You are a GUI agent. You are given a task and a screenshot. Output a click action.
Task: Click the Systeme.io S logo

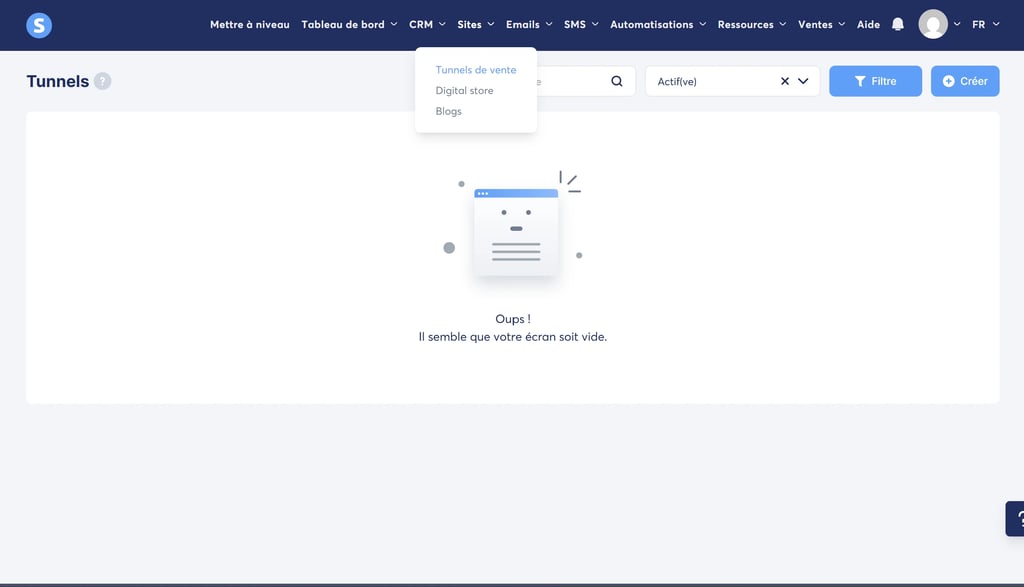(39, 25)
